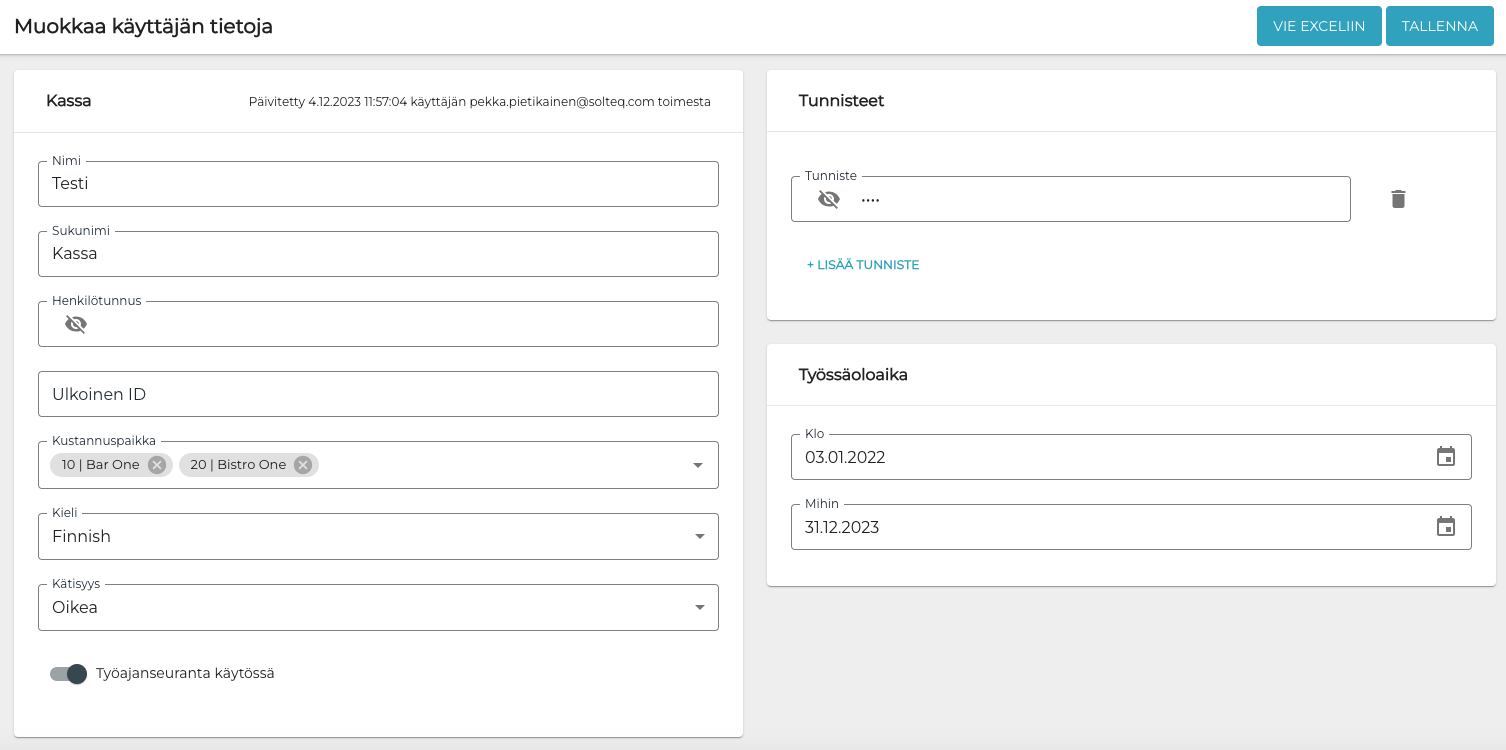
Task: Toggle Työajanseuranta käytössä switch
Action: [69, 674]
